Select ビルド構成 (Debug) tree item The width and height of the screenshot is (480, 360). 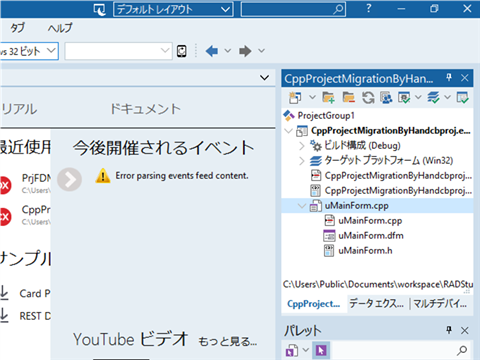click(362, 146)
